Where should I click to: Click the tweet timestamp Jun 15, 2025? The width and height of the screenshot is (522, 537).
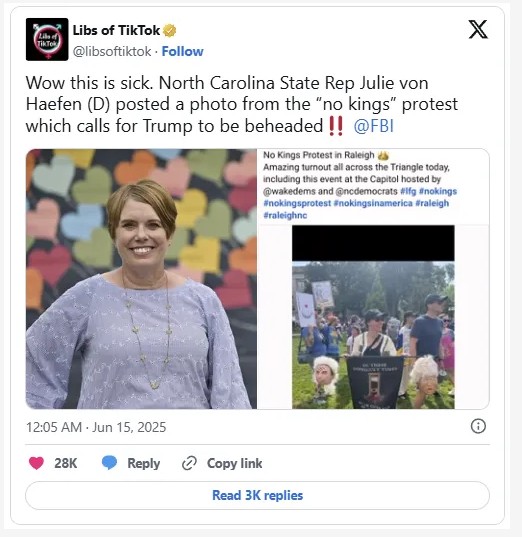pos(96,427)
